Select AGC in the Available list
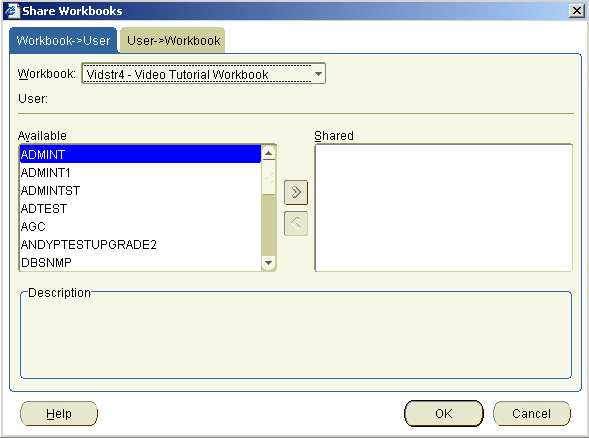The image size is (589, 438). click(140, 227)
